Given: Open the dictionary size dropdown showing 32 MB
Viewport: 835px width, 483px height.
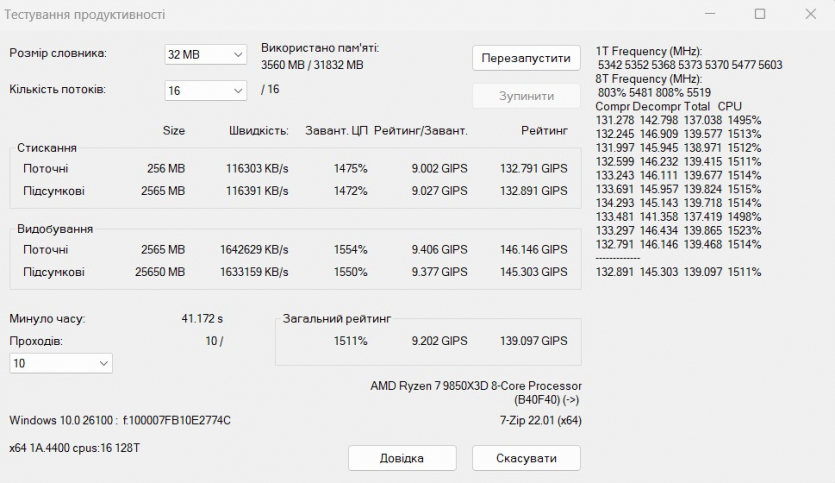Looking at the screenshot, I should pyautogui.click(x=205, y=54).
